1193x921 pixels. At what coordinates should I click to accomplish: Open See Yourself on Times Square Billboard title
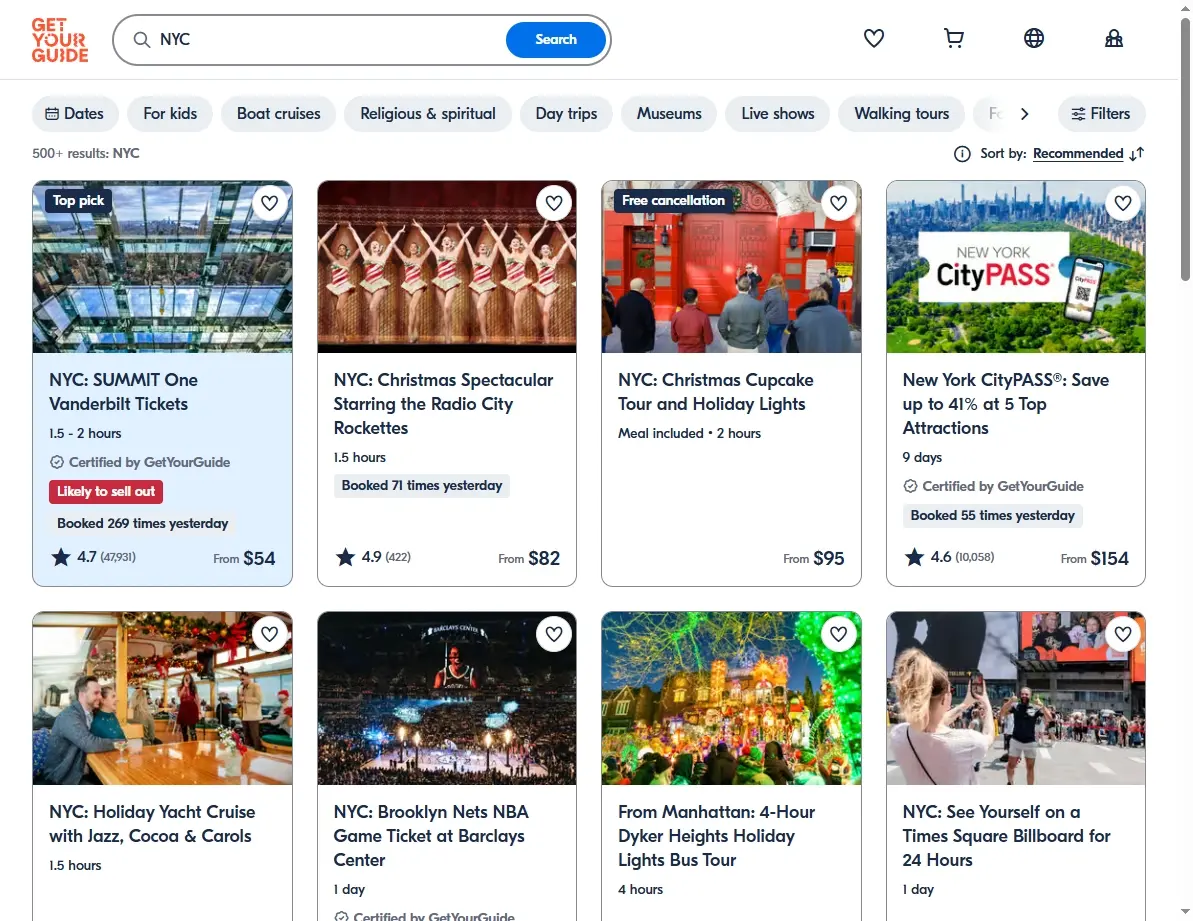pos(1007,836)
